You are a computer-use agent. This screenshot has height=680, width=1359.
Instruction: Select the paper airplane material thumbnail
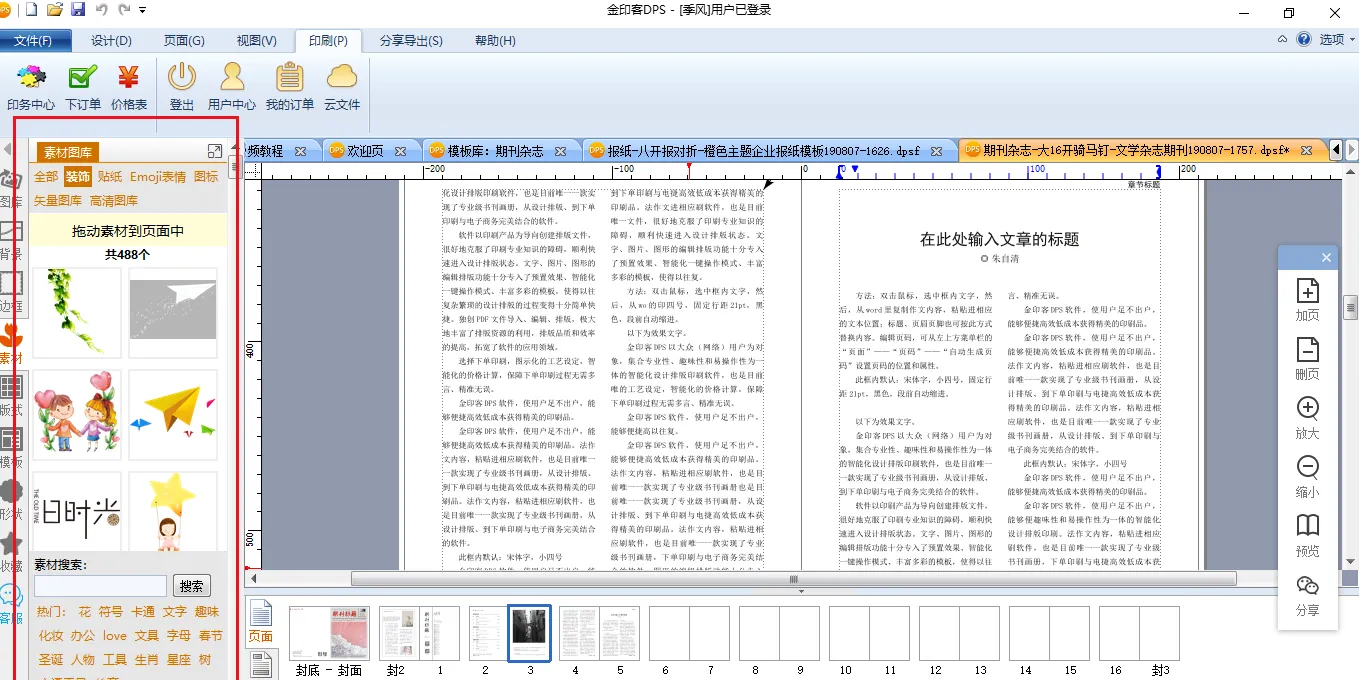tap(172, 414)
